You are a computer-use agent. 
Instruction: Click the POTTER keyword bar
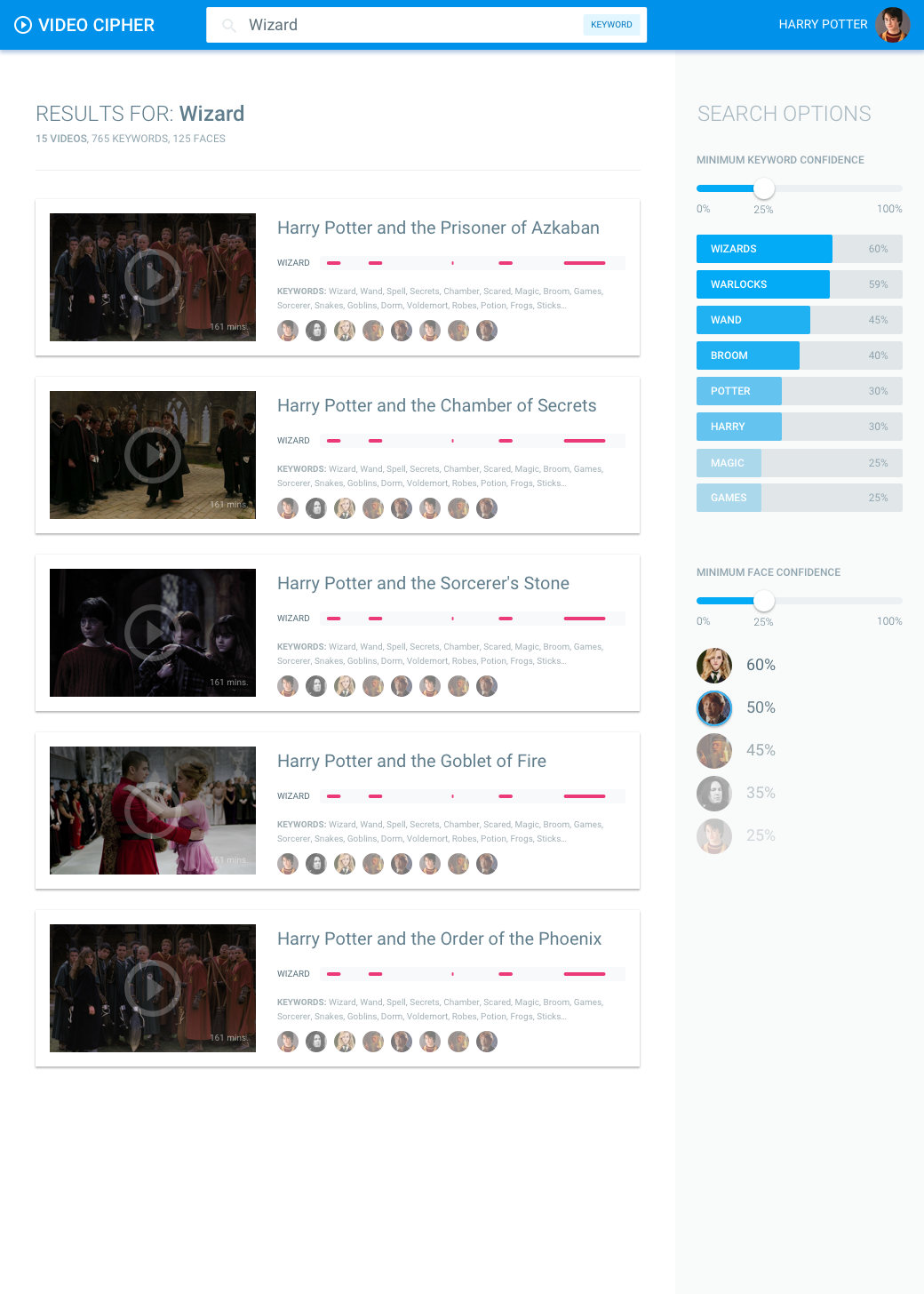[800, 391]
